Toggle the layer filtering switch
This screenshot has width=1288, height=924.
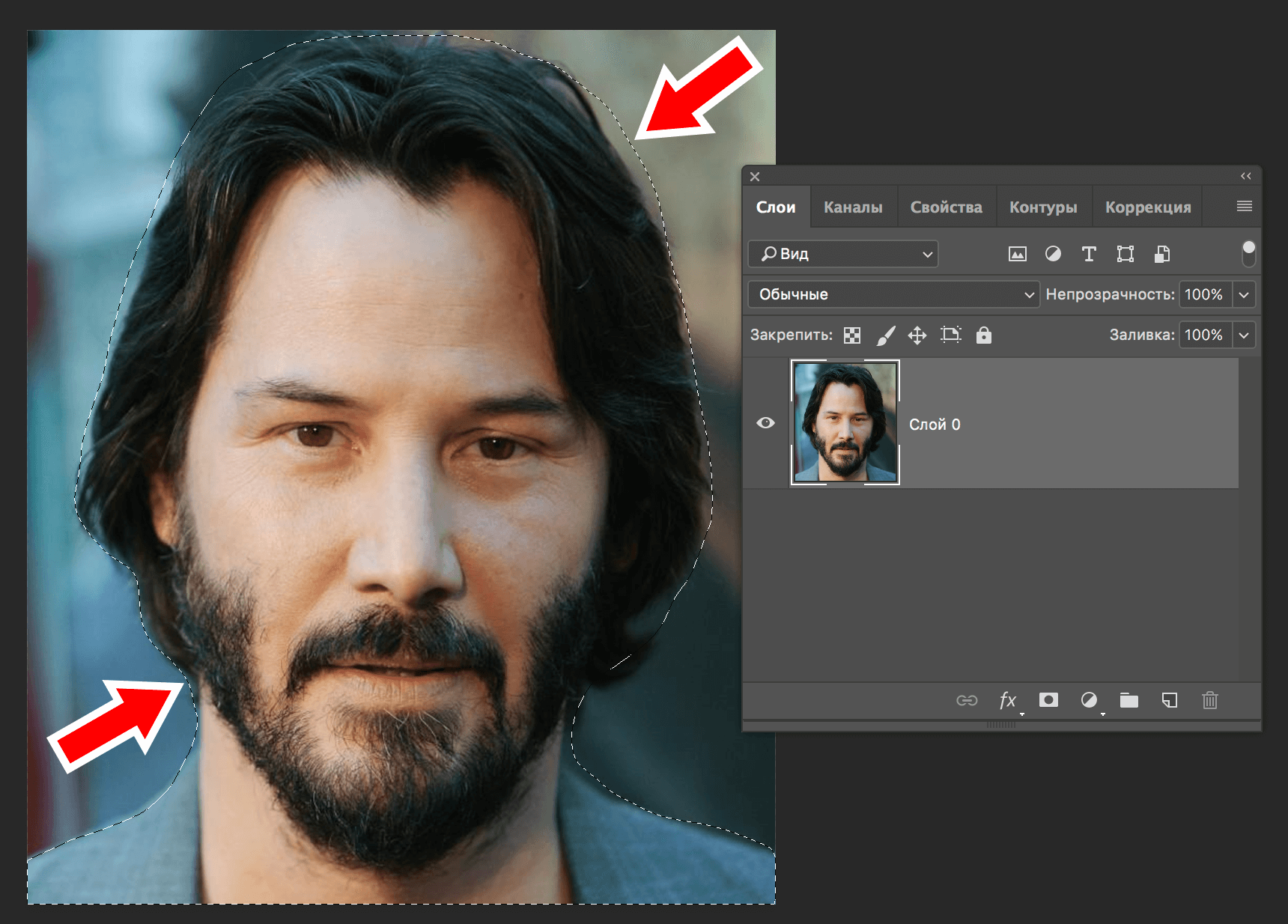1248,253
